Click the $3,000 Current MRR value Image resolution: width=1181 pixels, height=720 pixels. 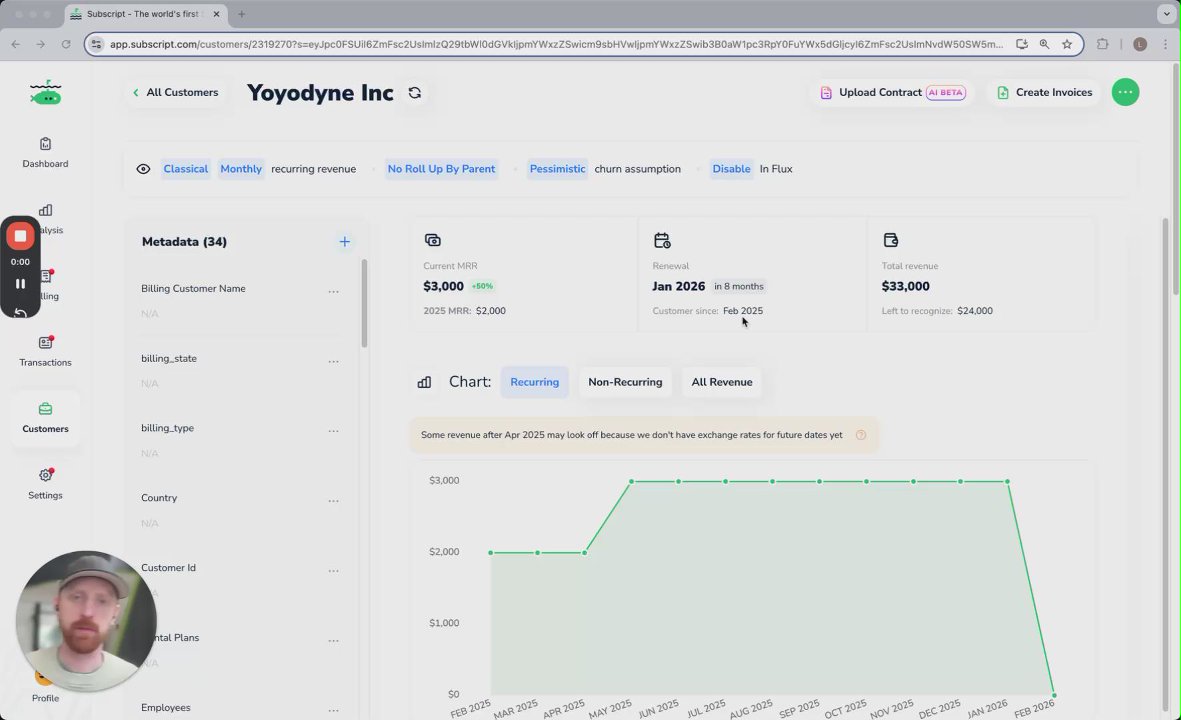click(444, 286)
